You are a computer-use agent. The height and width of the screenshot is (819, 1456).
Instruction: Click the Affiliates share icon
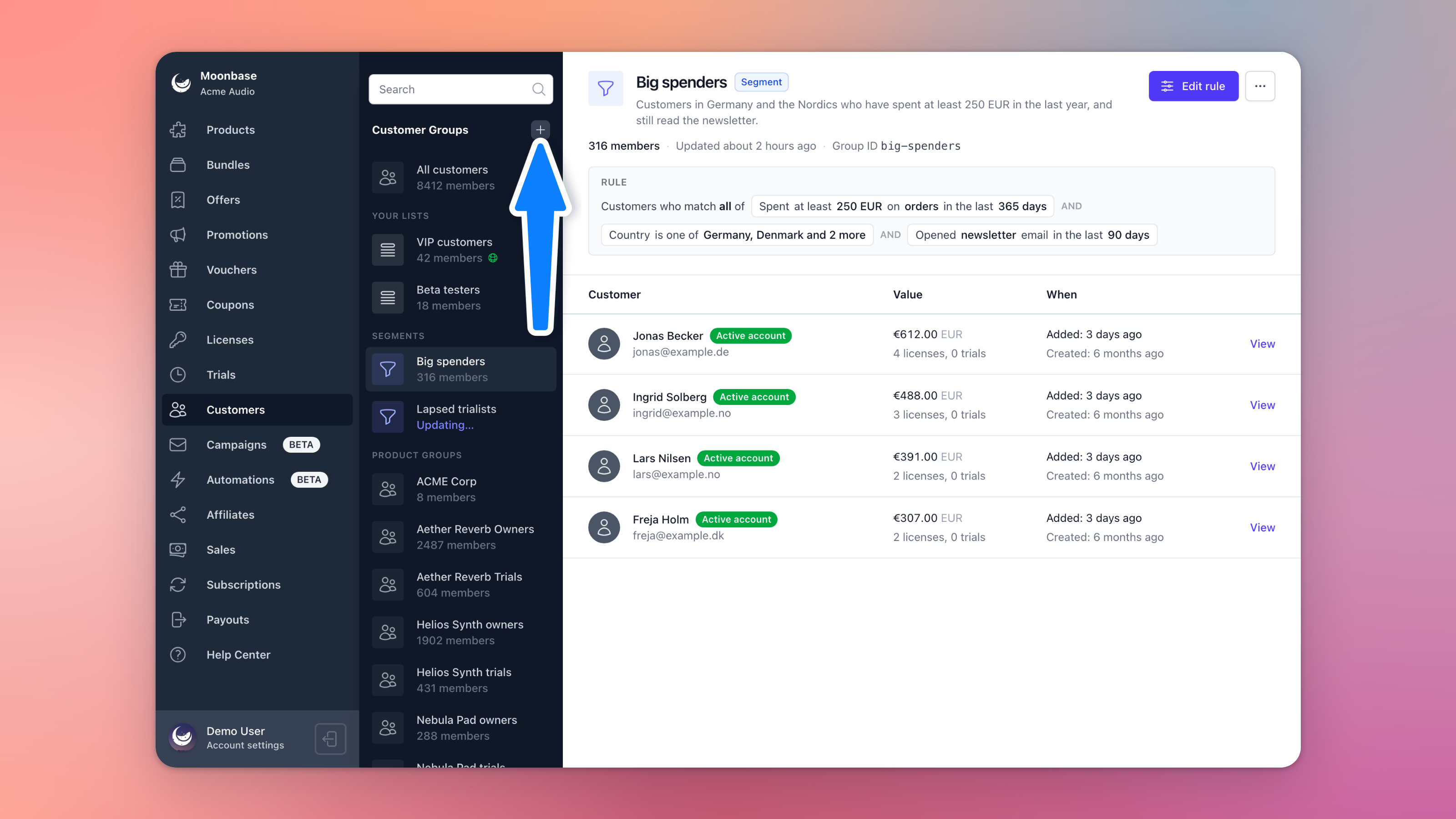tap(178, 515)
